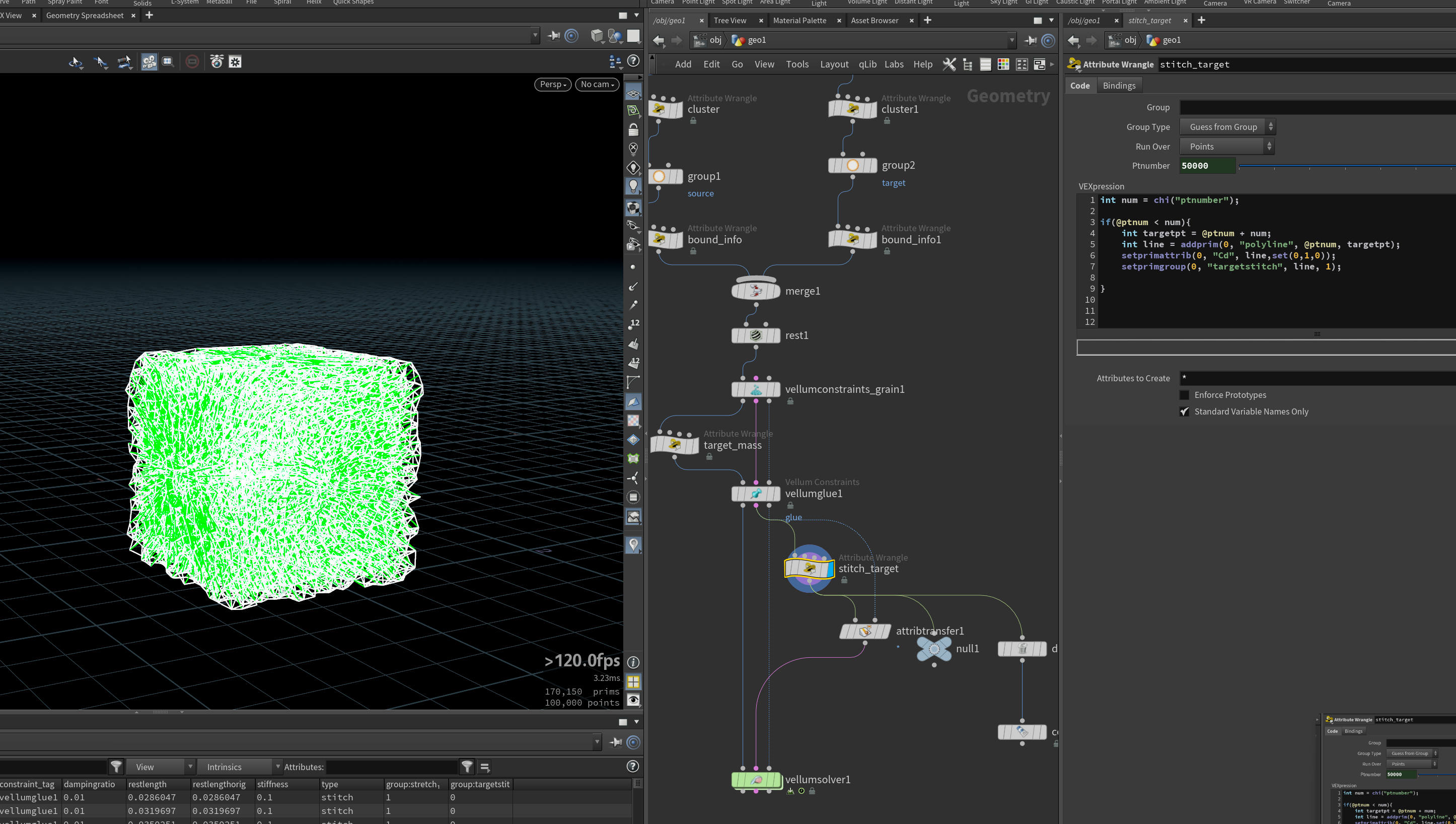Open the Persp viewport menu
The image size is (1456, 824).
(x=553, y=84)
